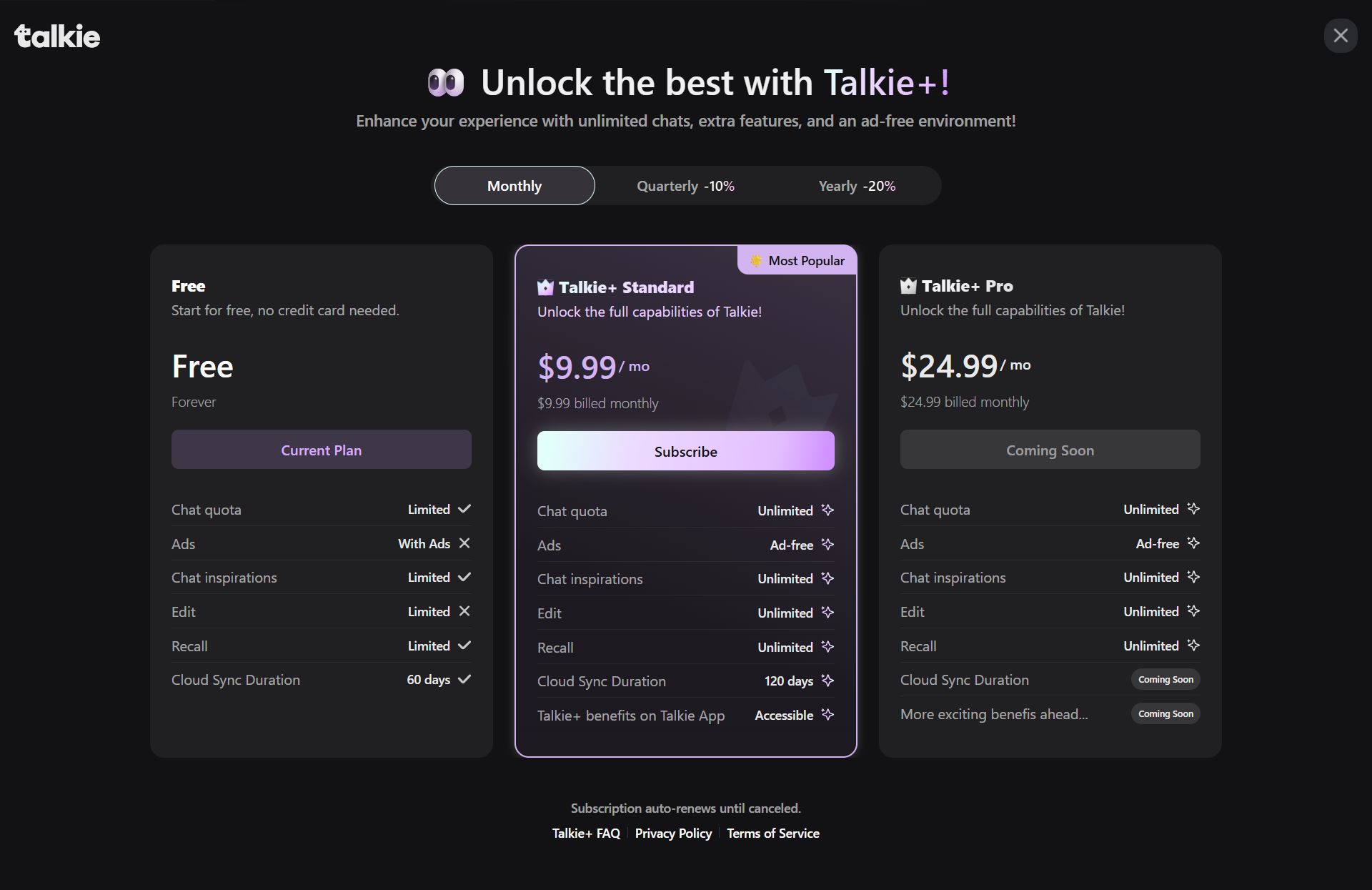Click the talkie logo
This screenshot has height=890, width=1372.
[57, 36]
